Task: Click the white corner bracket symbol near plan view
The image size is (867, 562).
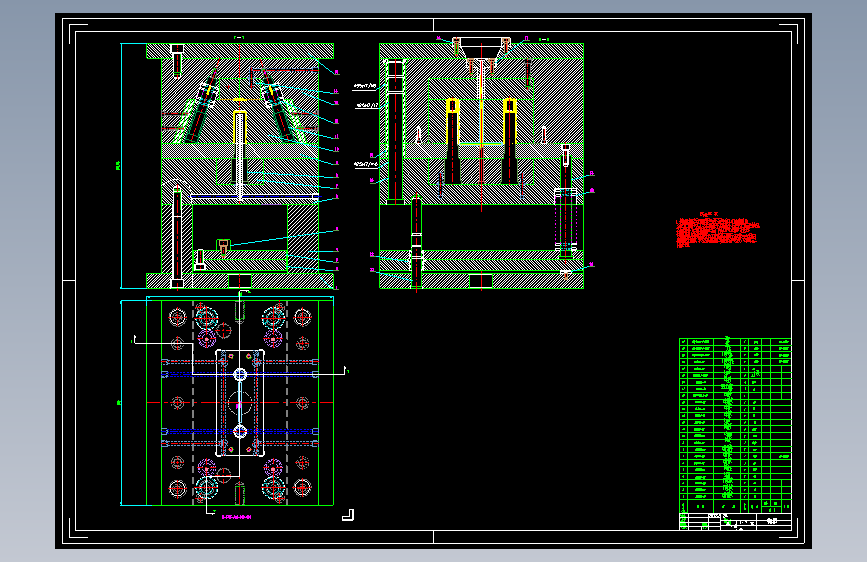Action: pyautogui.click(x=348, y=515)
